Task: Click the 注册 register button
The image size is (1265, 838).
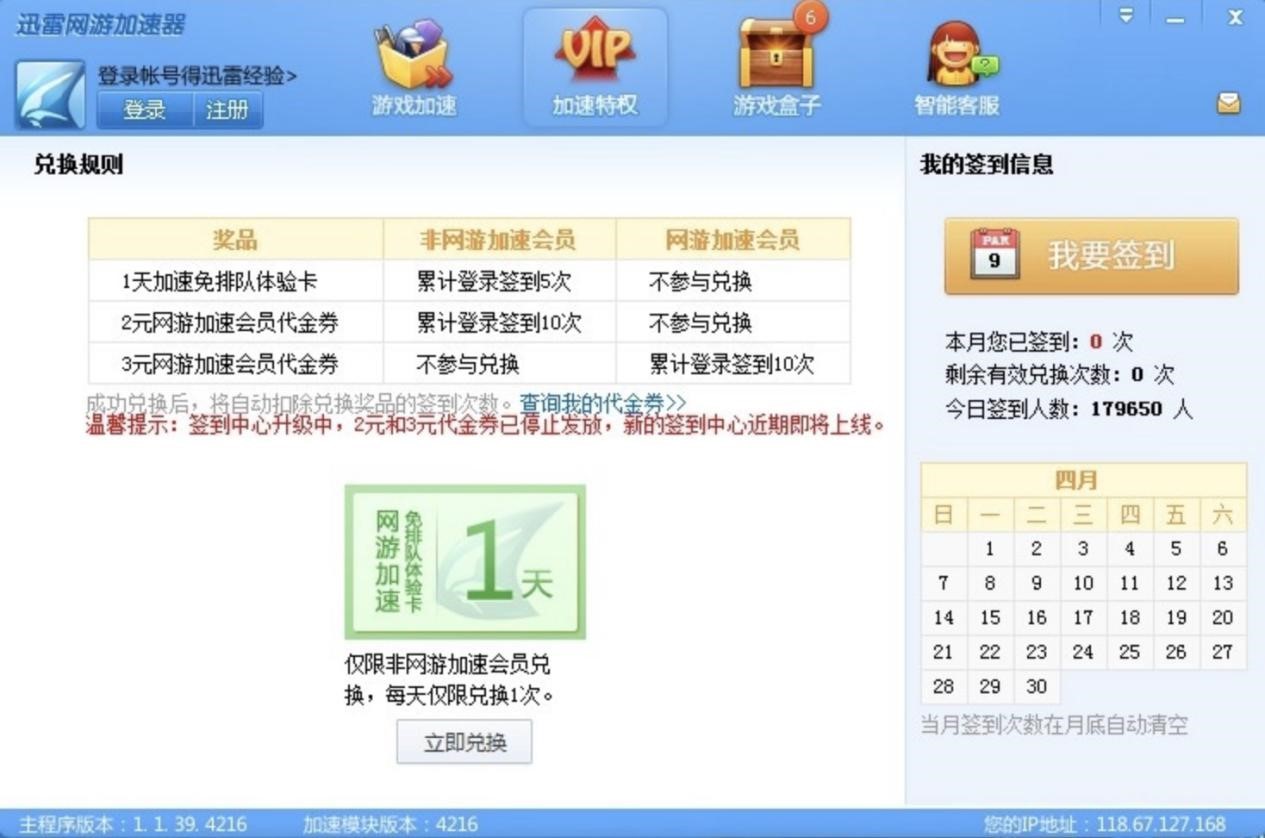Action: (227, 110)
